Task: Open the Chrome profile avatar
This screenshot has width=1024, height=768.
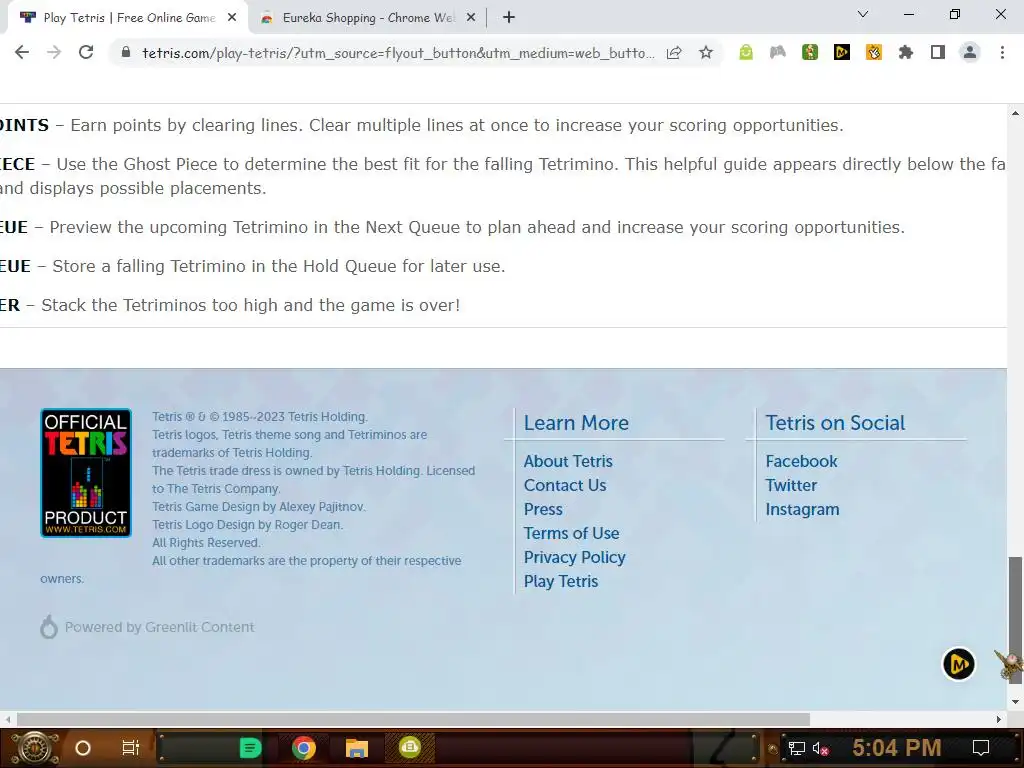Action: 970,52
